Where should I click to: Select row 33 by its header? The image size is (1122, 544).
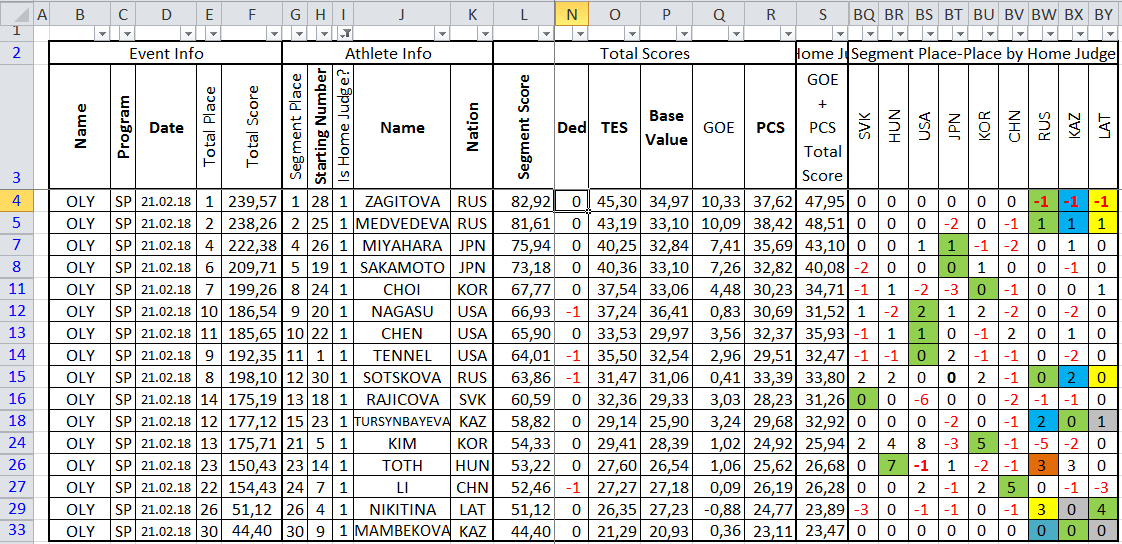16,531
